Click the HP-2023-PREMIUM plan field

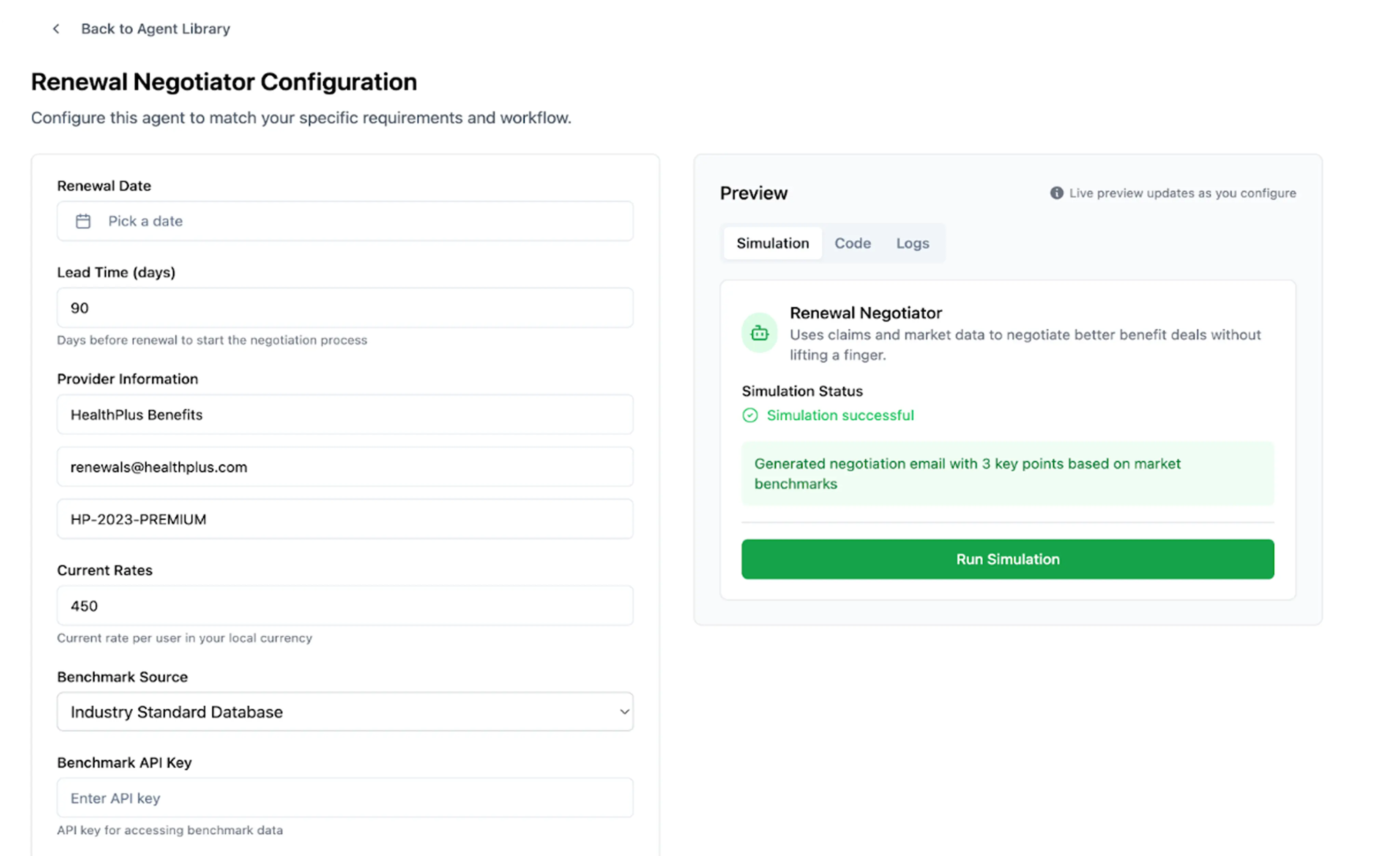click(x=344, y=519)
